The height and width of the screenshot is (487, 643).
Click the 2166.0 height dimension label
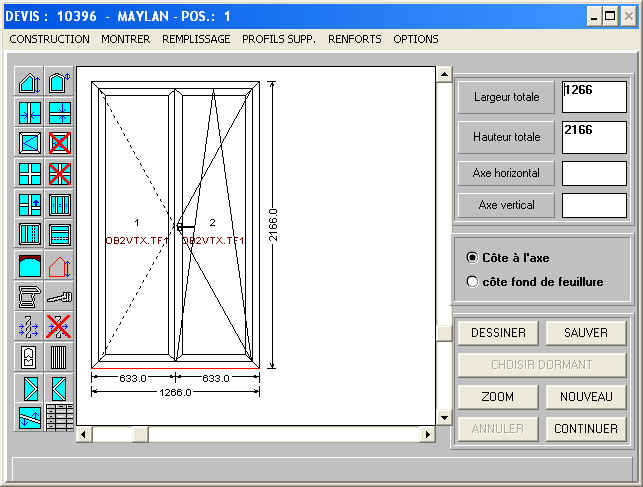tap(273, 225)
